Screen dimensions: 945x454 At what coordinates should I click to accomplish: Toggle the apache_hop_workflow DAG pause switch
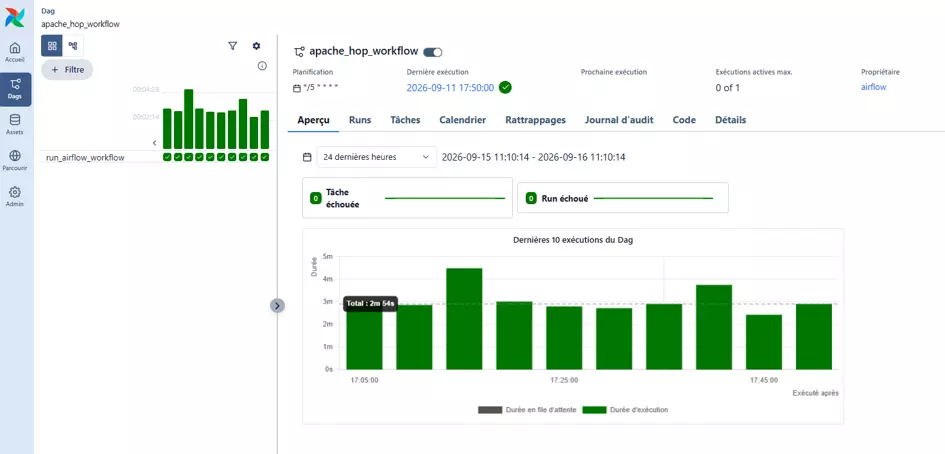pos(433,52)
